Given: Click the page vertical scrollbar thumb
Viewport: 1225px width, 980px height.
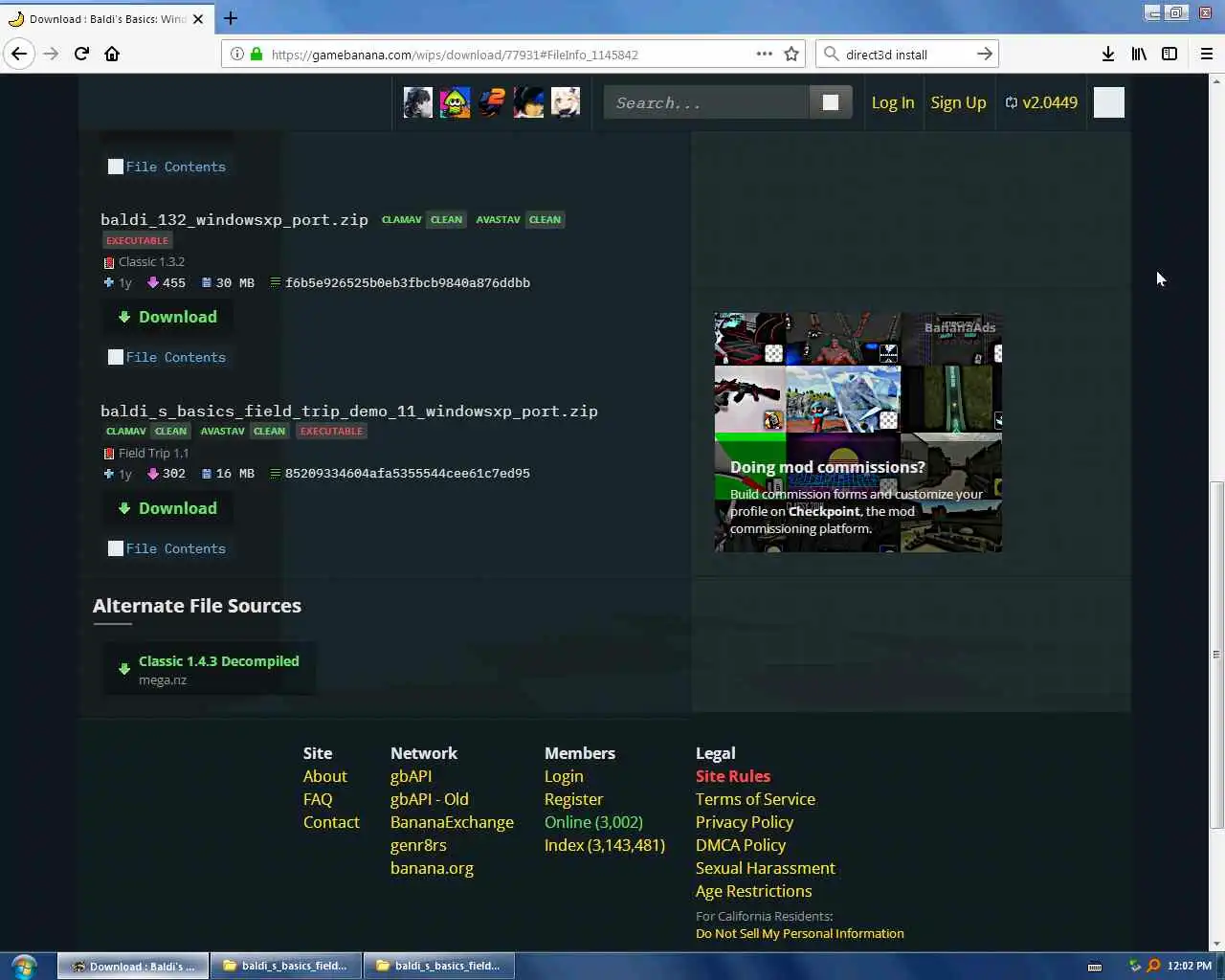Looking at the screenshot, I should pos(1216,655).
